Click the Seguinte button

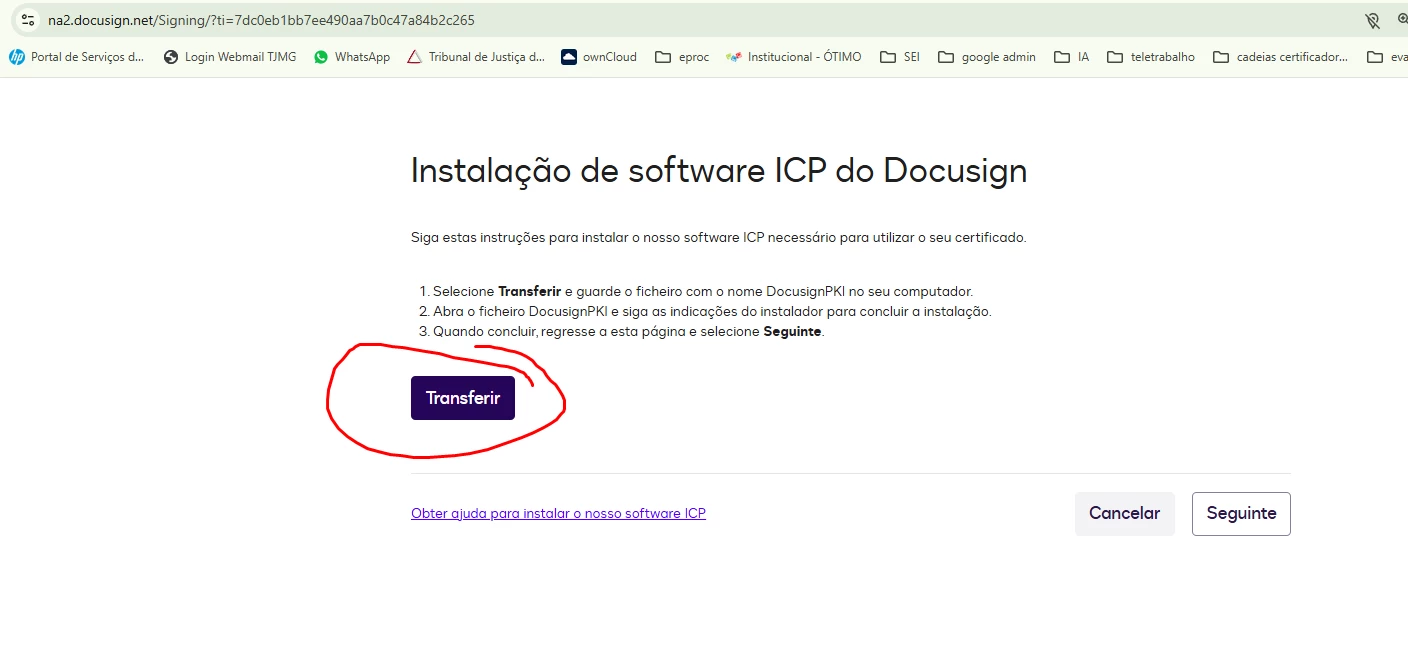pos(1241,513)
